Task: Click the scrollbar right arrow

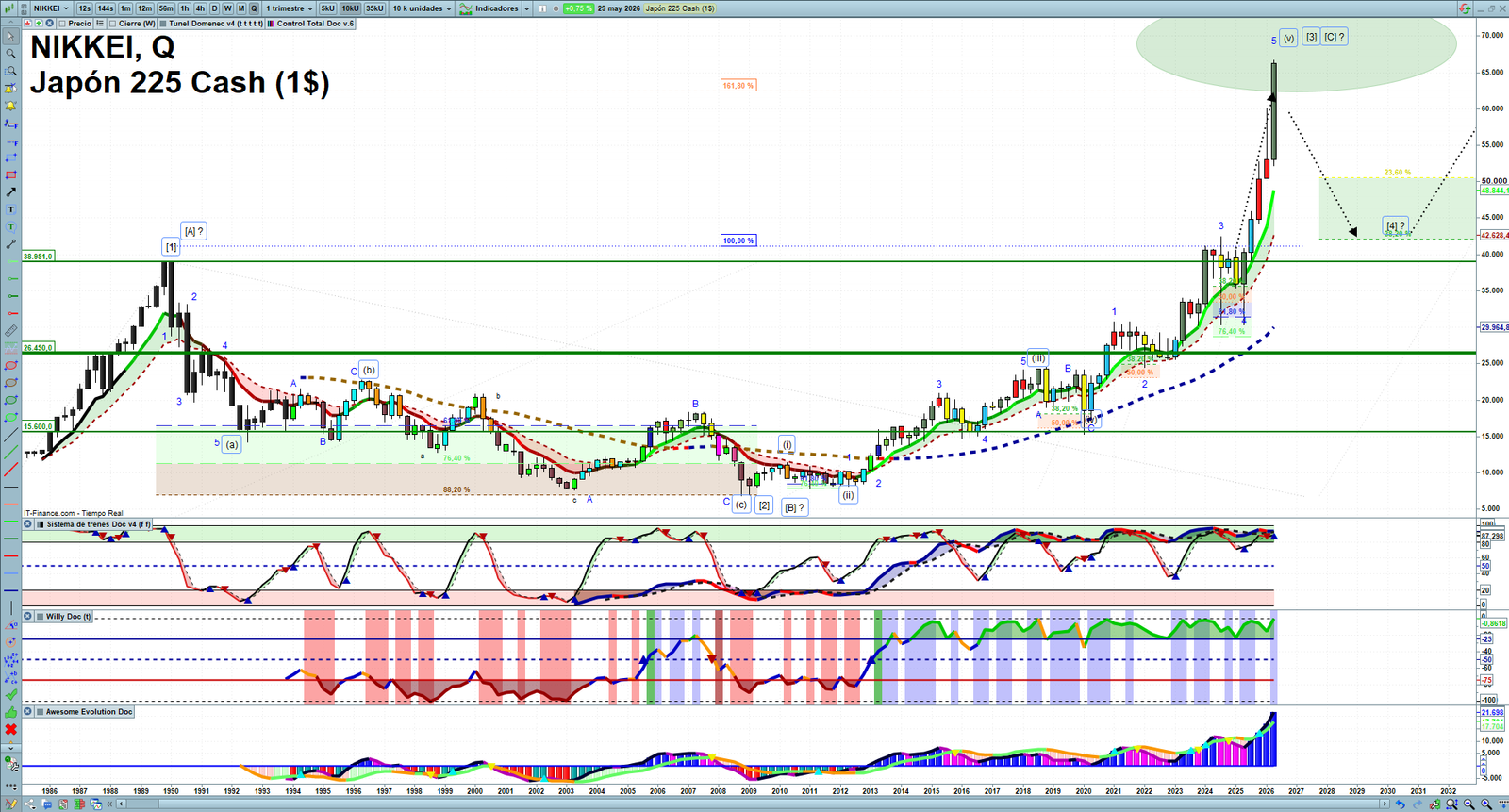Action: pyautogui.click(x=1385, y=804)
